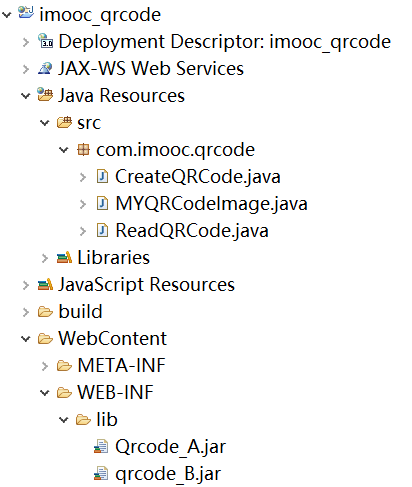The width and height of the screenshot is (412, 487).
Task: Collapse the src folder arrow
Action: 45,123
